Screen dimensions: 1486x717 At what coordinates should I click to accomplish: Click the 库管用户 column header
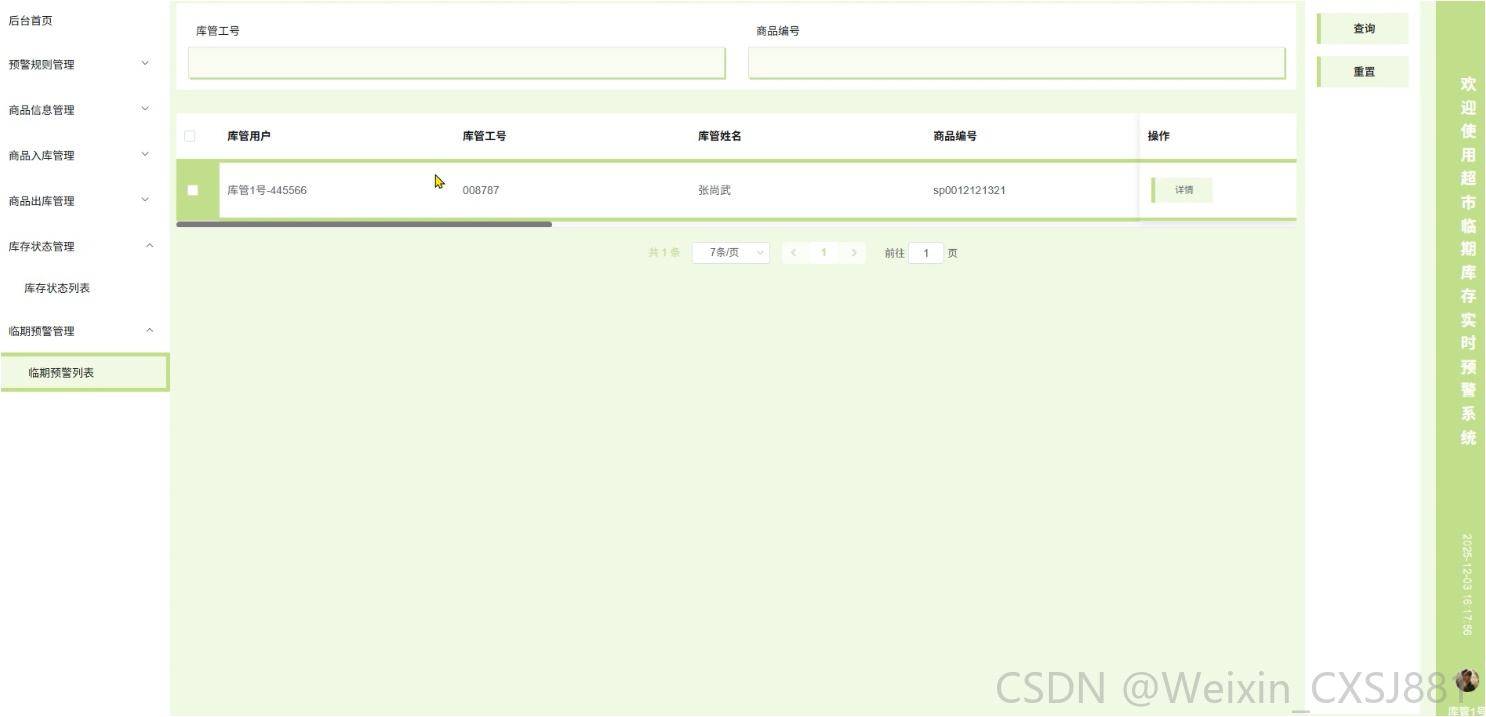click(x=249, y=136)
